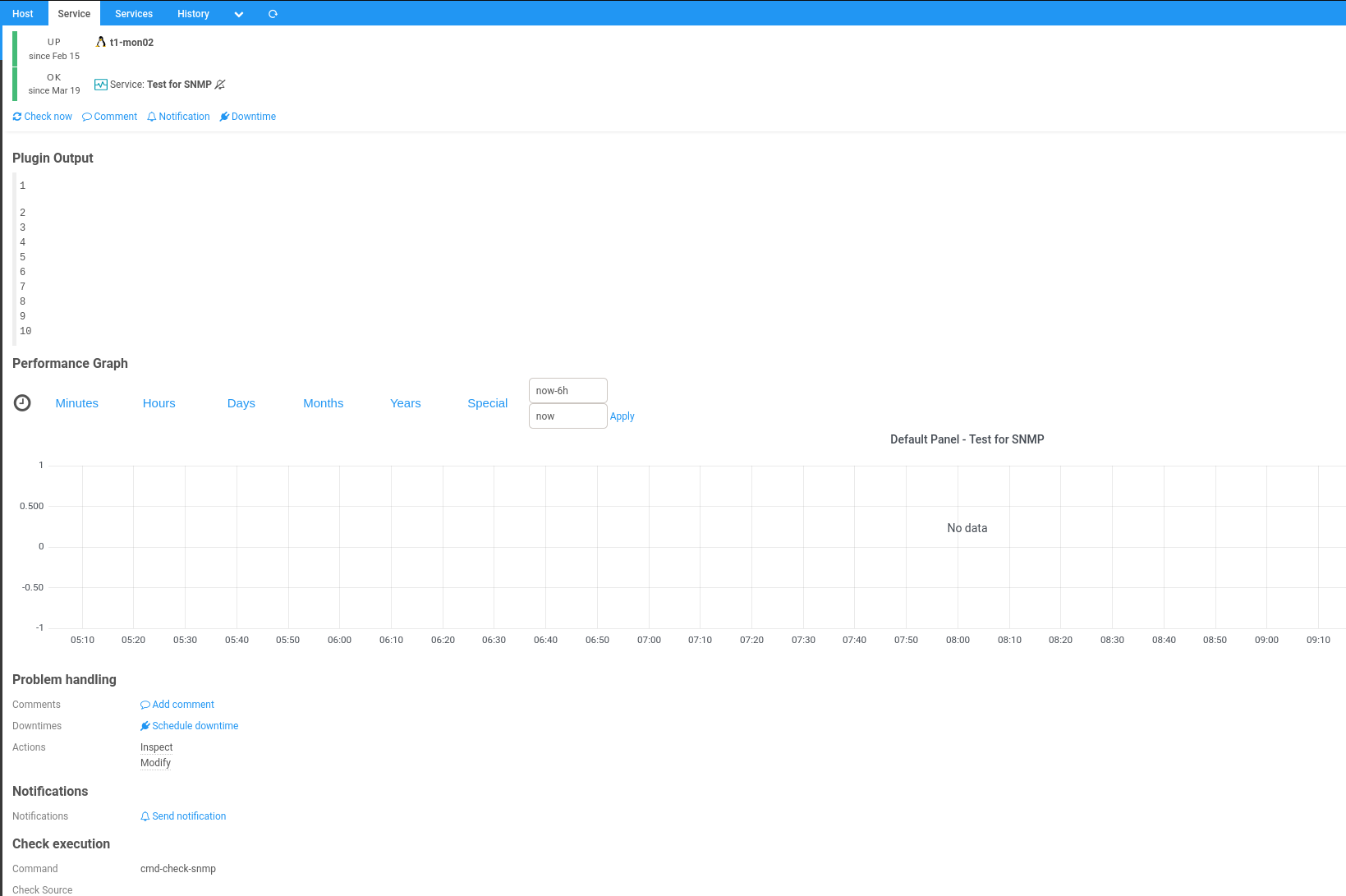The width and height of the screenshot is (1346, 896).
Task: Click the Linux penguin icon beside t1-mon02
Action: [100, 42]
